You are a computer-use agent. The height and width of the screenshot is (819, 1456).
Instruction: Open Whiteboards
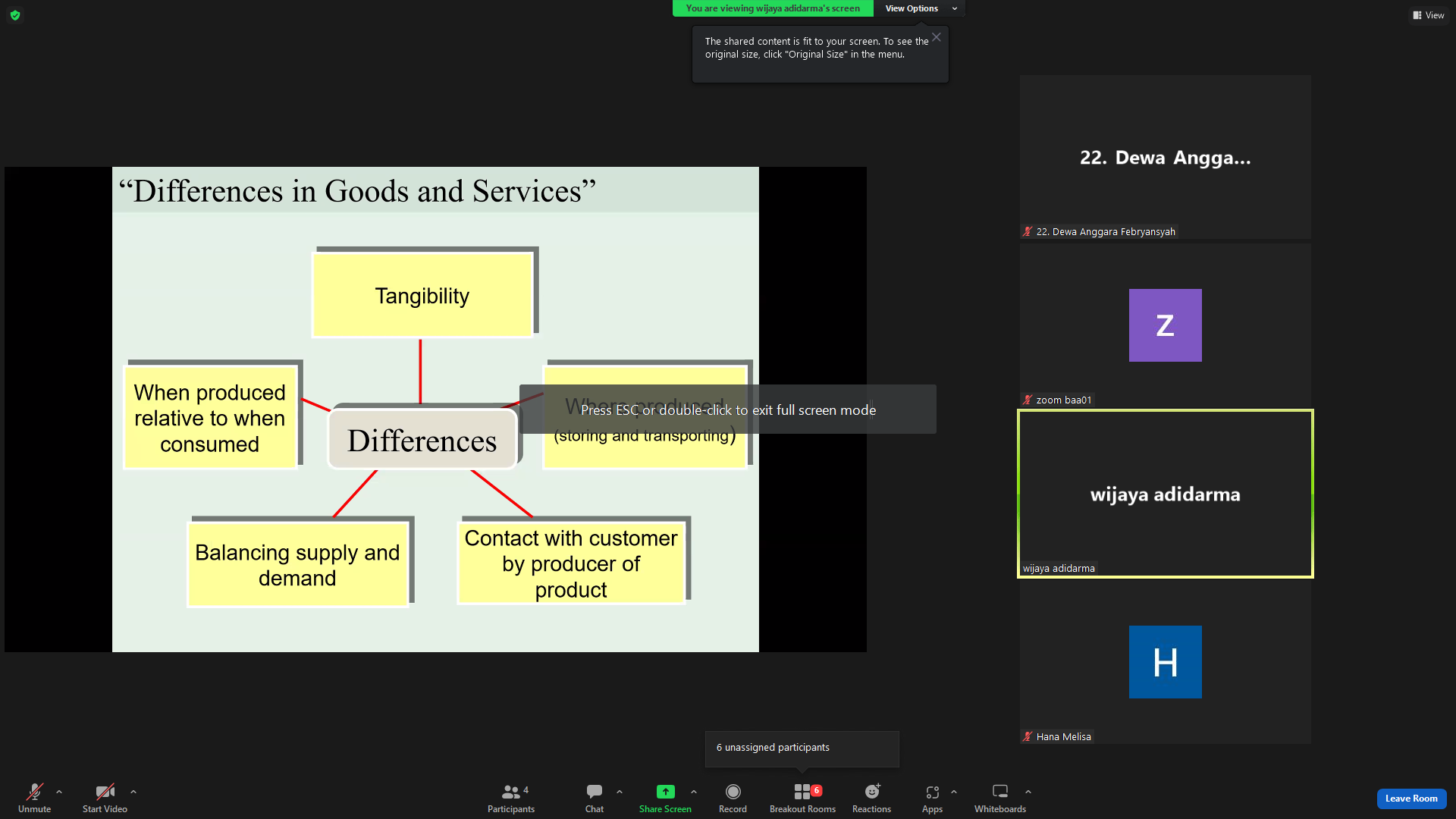point(1000,798)
